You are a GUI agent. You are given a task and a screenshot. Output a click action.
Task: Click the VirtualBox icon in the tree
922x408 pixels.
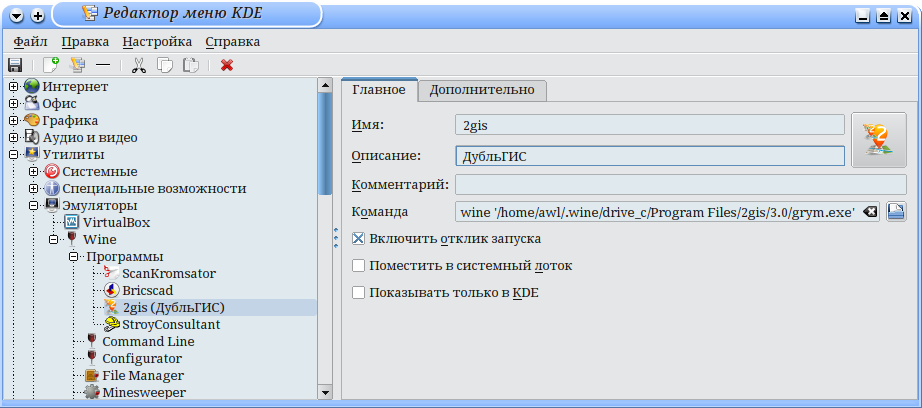pos(71,223)
